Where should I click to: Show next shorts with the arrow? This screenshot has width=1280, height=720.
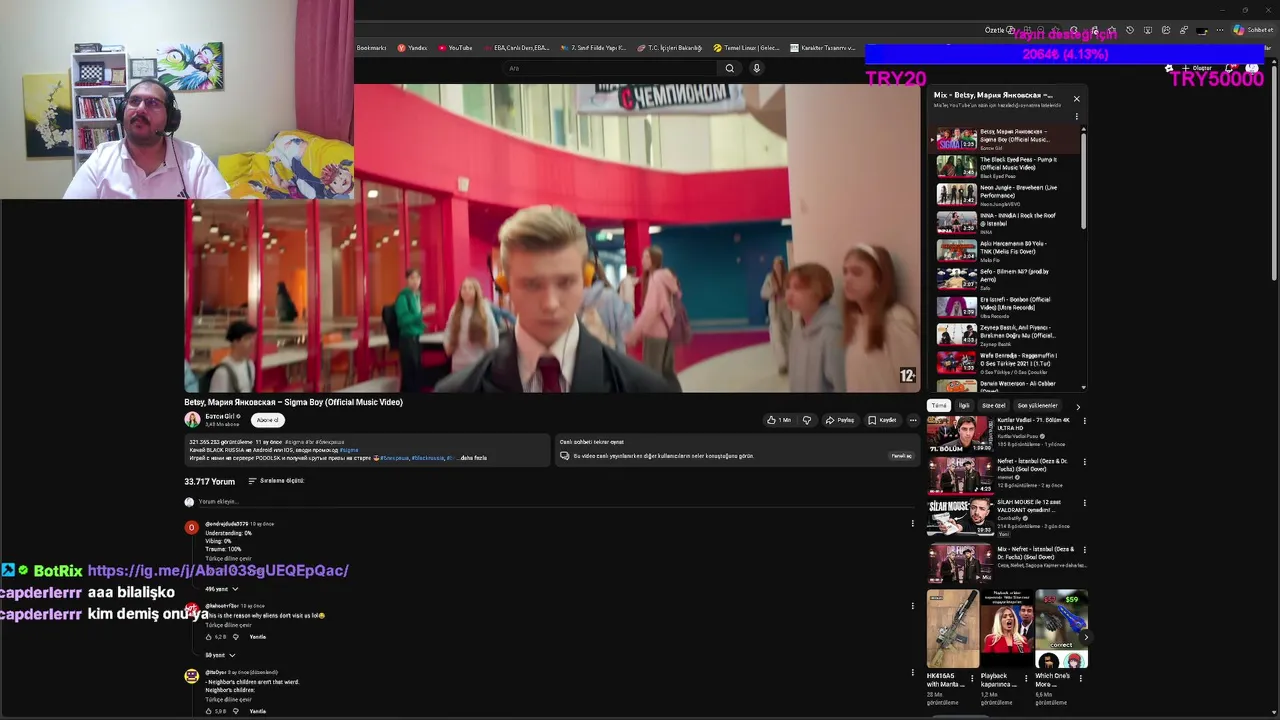click(x=1085, y=637)
